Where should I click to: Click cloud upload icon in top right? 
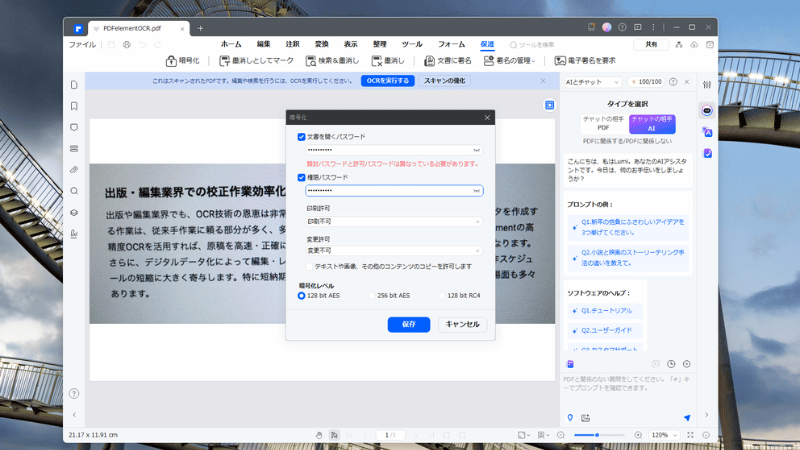[694, 45]
